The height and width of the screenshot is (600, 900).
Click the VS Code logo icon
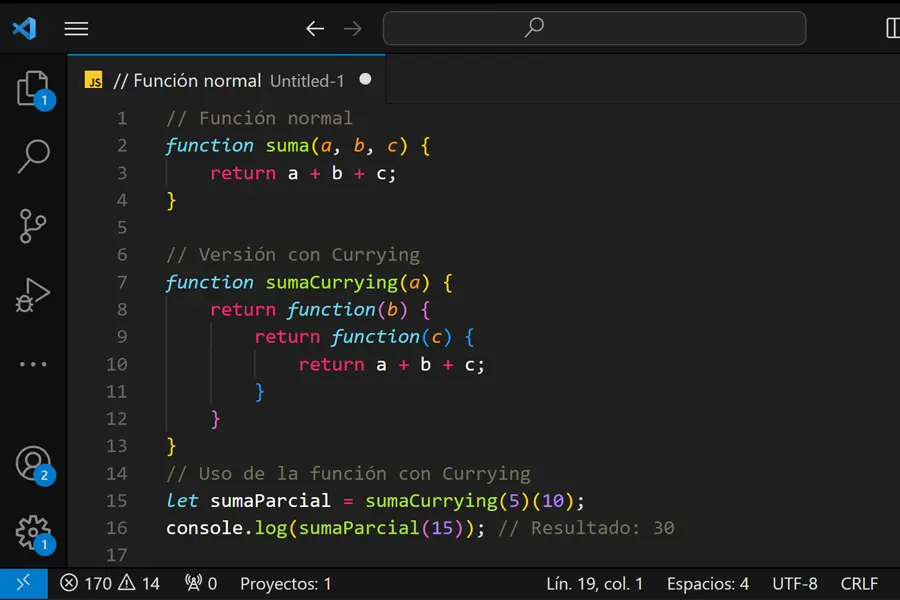25,28
